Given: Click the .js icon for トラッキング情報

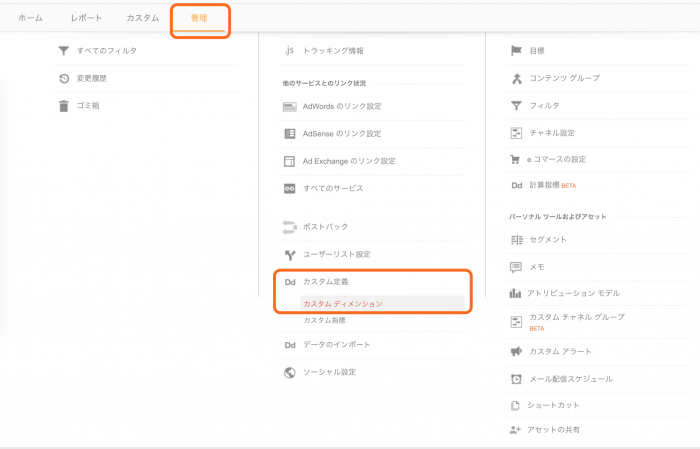Looking at the screenshot, I should [x=288, y=50].
